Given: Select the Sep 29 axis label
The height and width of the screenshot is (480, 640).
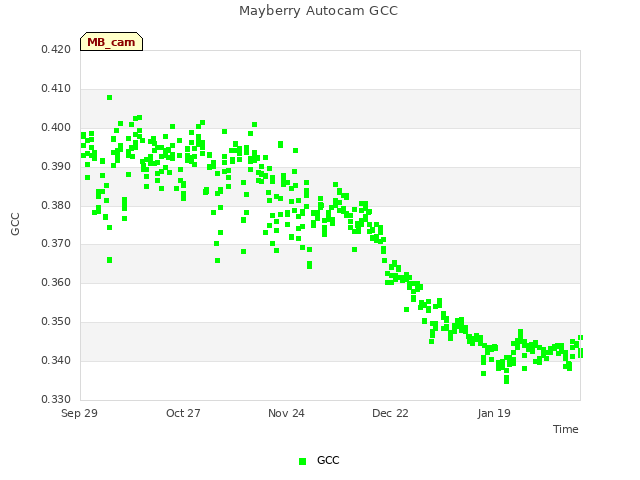Looking at the screenshot, I should point(80,413).
